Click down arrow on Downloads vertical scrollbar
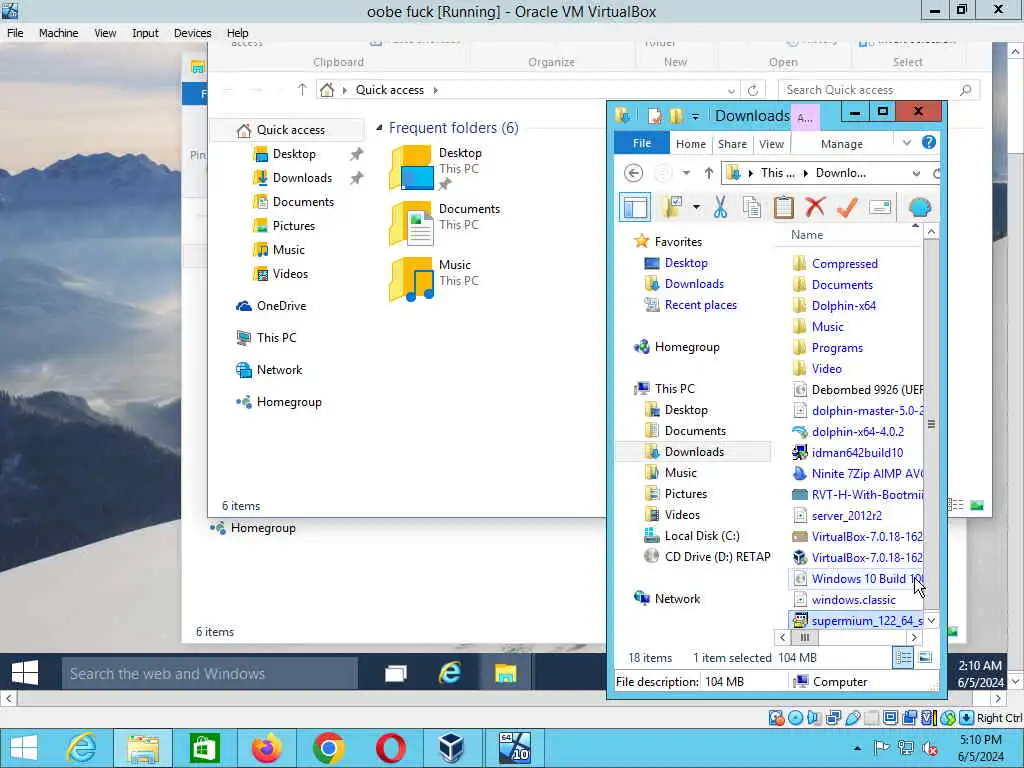 (931, 620)
